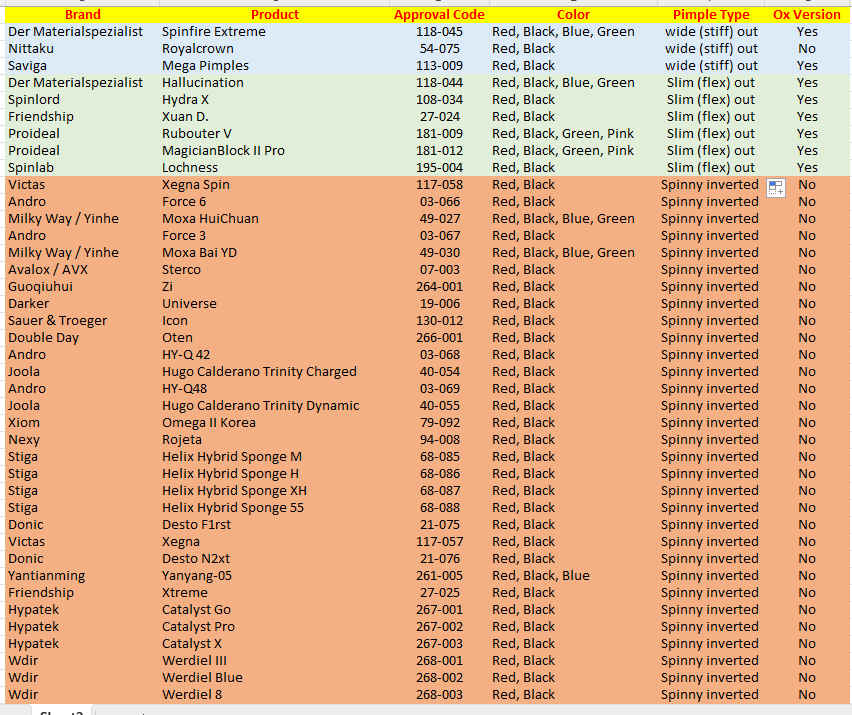Click the Pimple Type header cell

click(711, 15)
